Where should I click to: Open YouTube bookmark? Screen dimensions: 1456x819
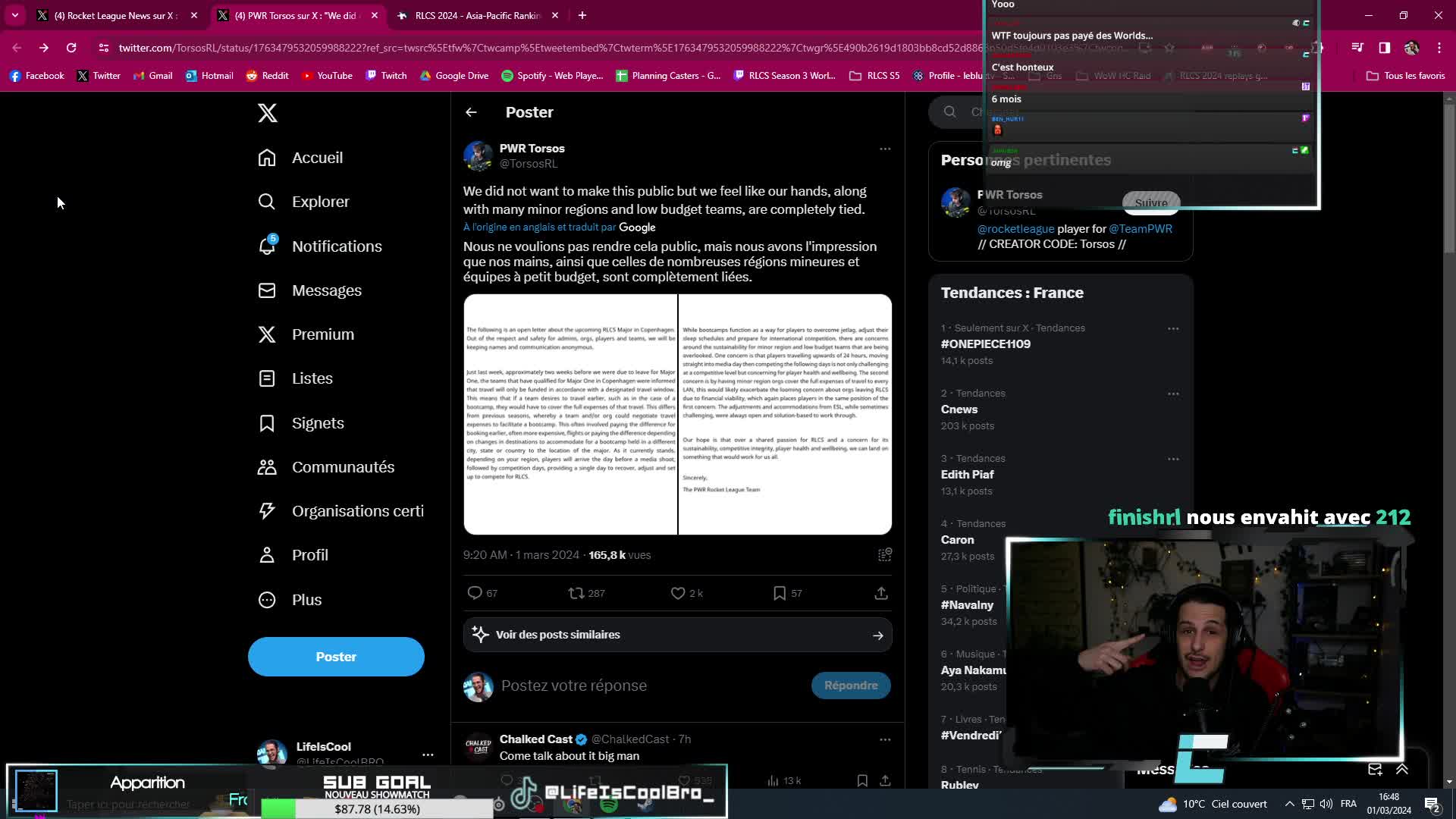point(327,76)
